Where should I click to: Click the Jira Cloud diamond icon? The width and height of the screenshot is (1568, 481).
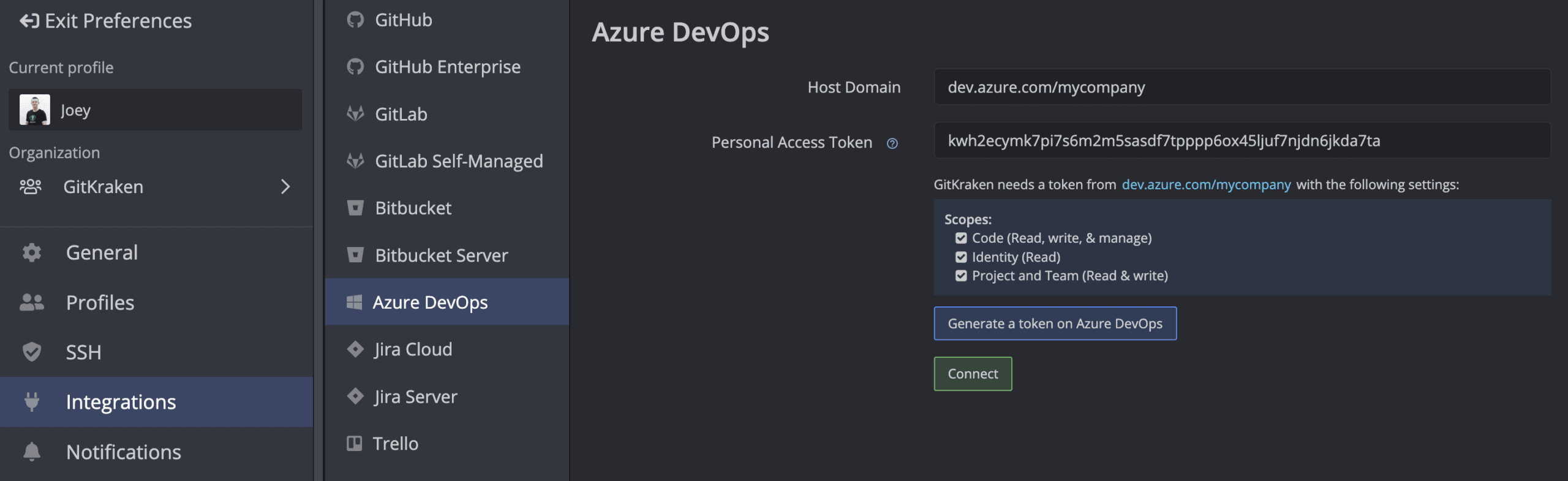point(355,349)
